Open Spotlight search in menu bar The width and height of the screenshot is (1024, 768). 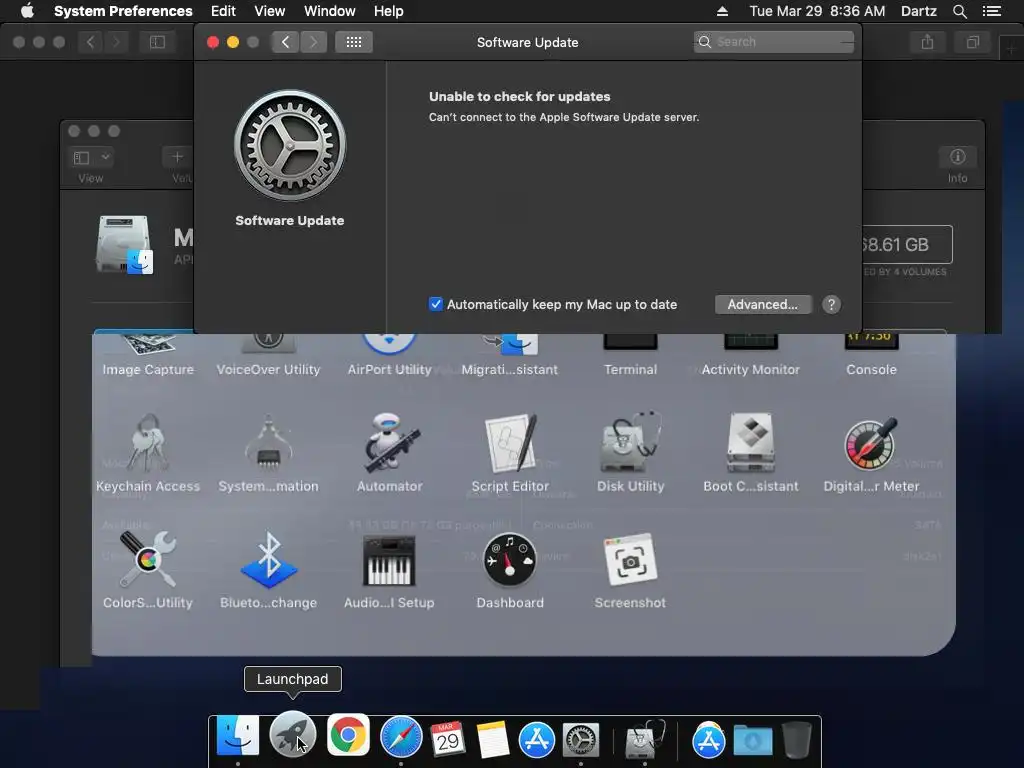tap(959, 11)
